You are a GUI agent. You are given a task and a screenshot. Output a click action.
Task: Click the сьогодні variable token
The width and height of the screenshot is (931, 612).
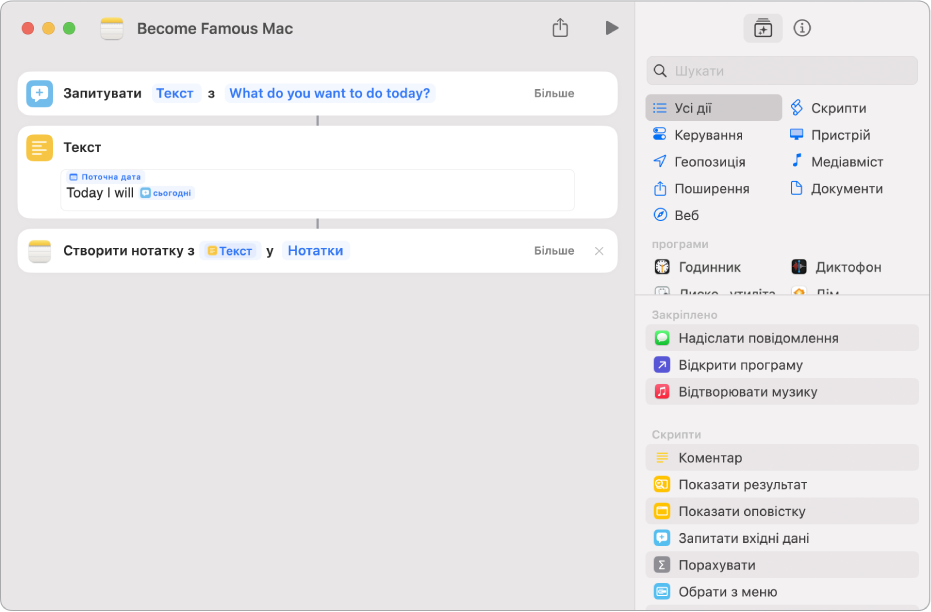[x=166, y=193]
